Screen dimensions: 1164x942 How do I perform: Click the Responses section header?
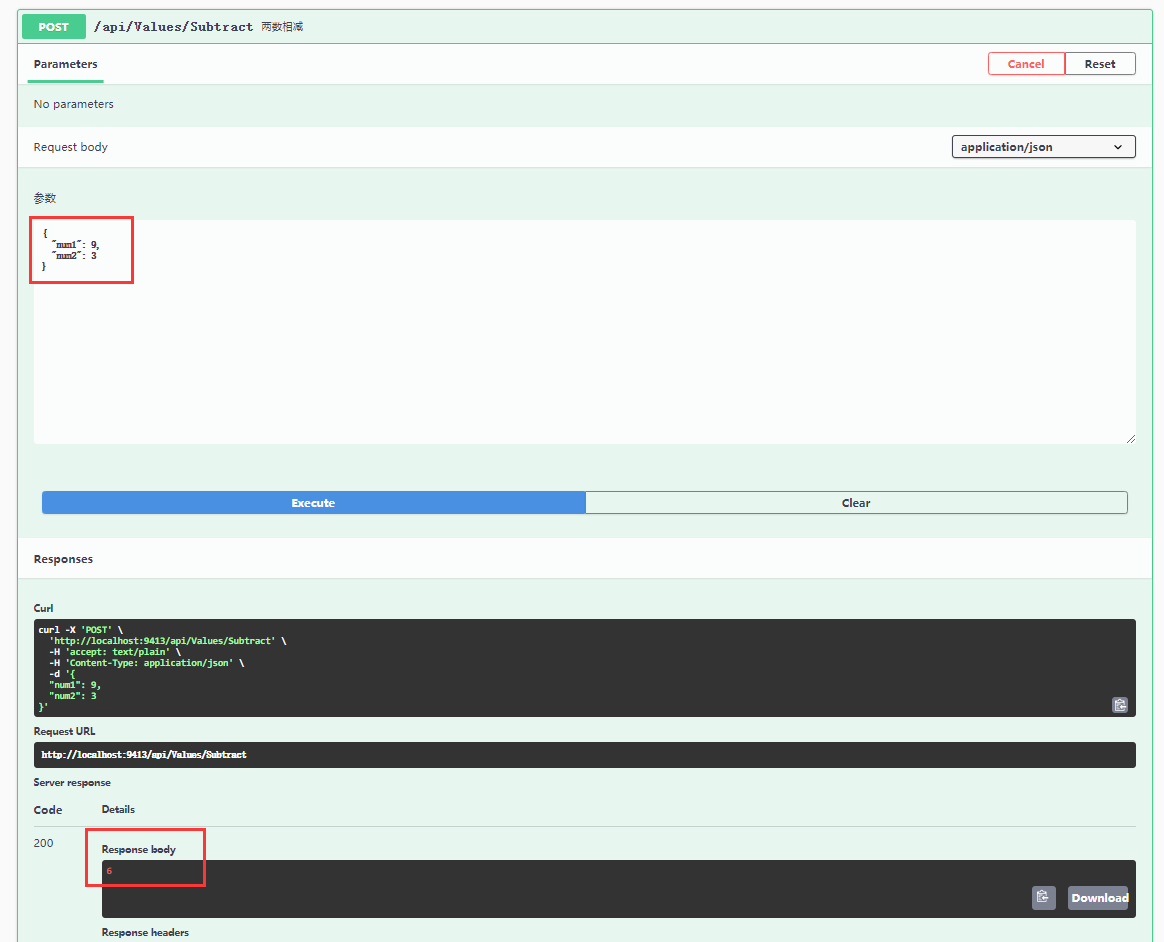(x=63, y=558)
